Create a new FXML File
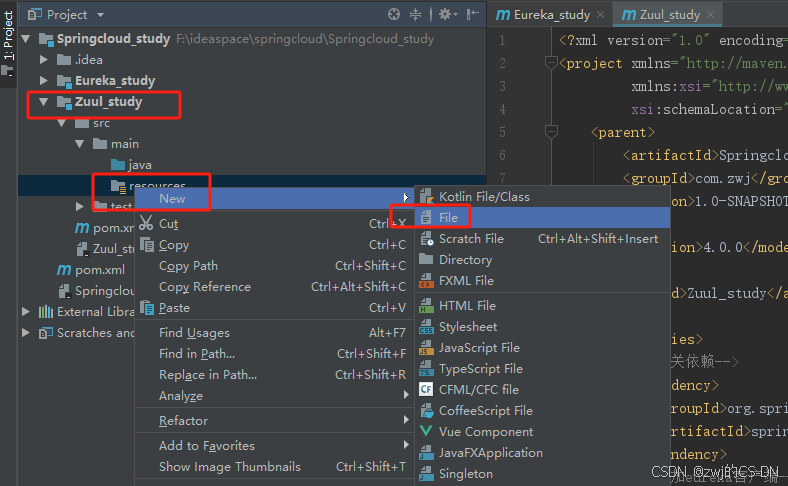This screenshot has width=788, height=486. click(543, 281)
